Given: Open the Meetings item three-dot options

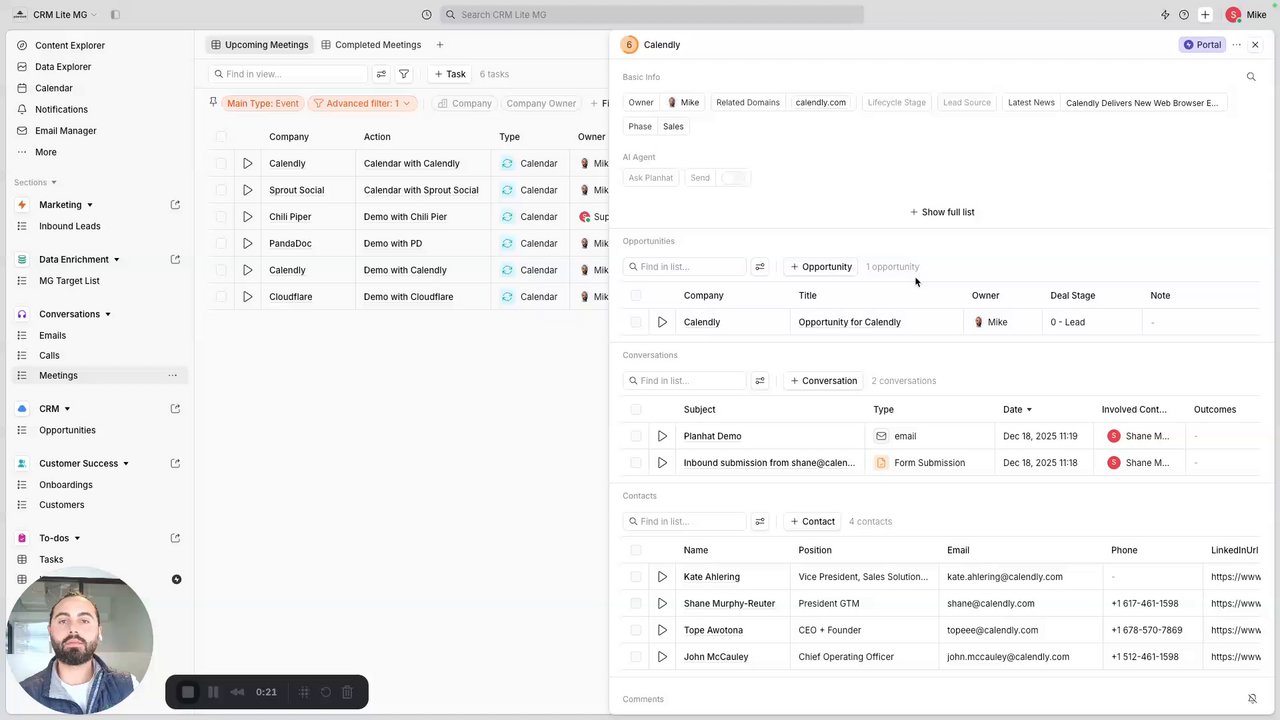Looking at the screenshot, I should [172, 375].
